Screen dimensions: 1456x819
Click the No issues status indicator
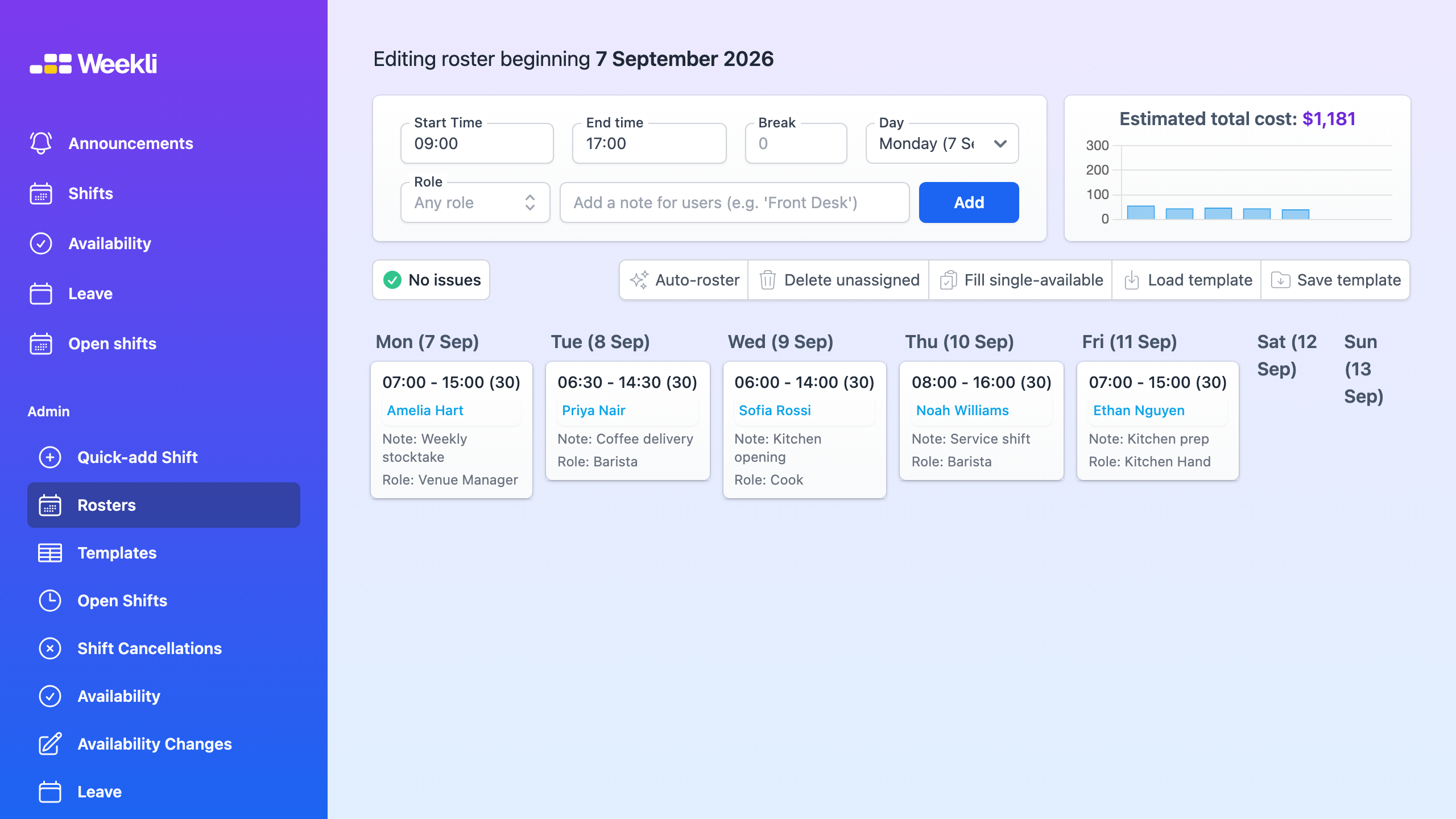coord(431,280)
